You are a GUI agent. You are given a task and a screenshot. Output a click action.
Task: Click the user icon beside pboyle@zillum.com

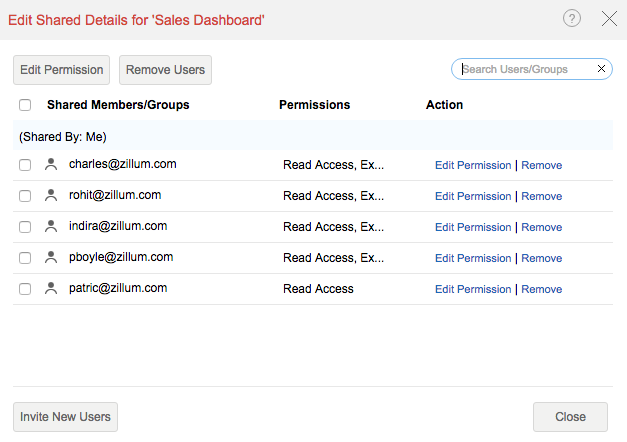51,258
